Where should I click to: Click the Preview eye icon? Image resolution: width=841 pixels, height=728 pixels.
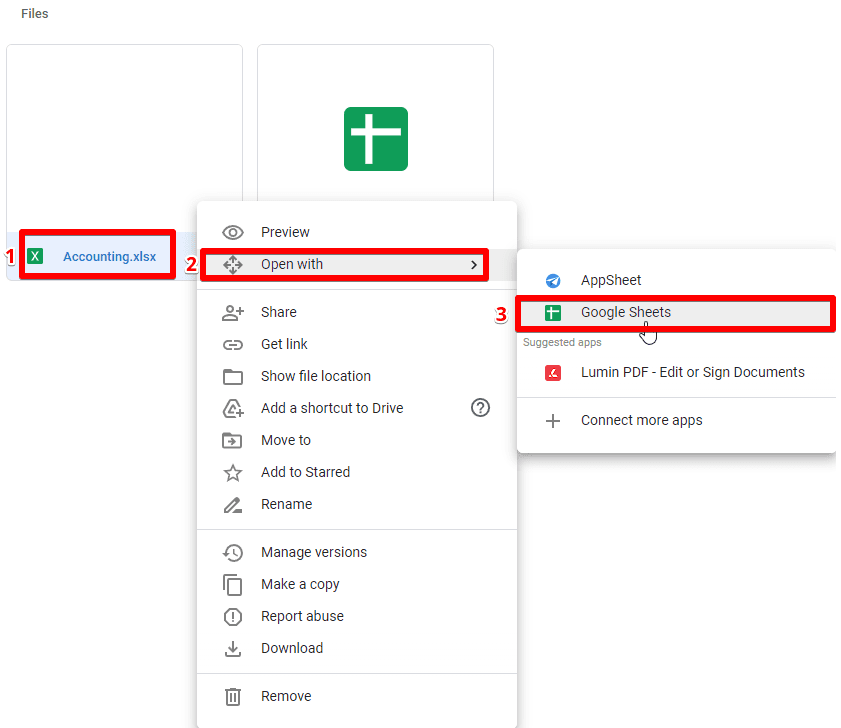point(232,231)
